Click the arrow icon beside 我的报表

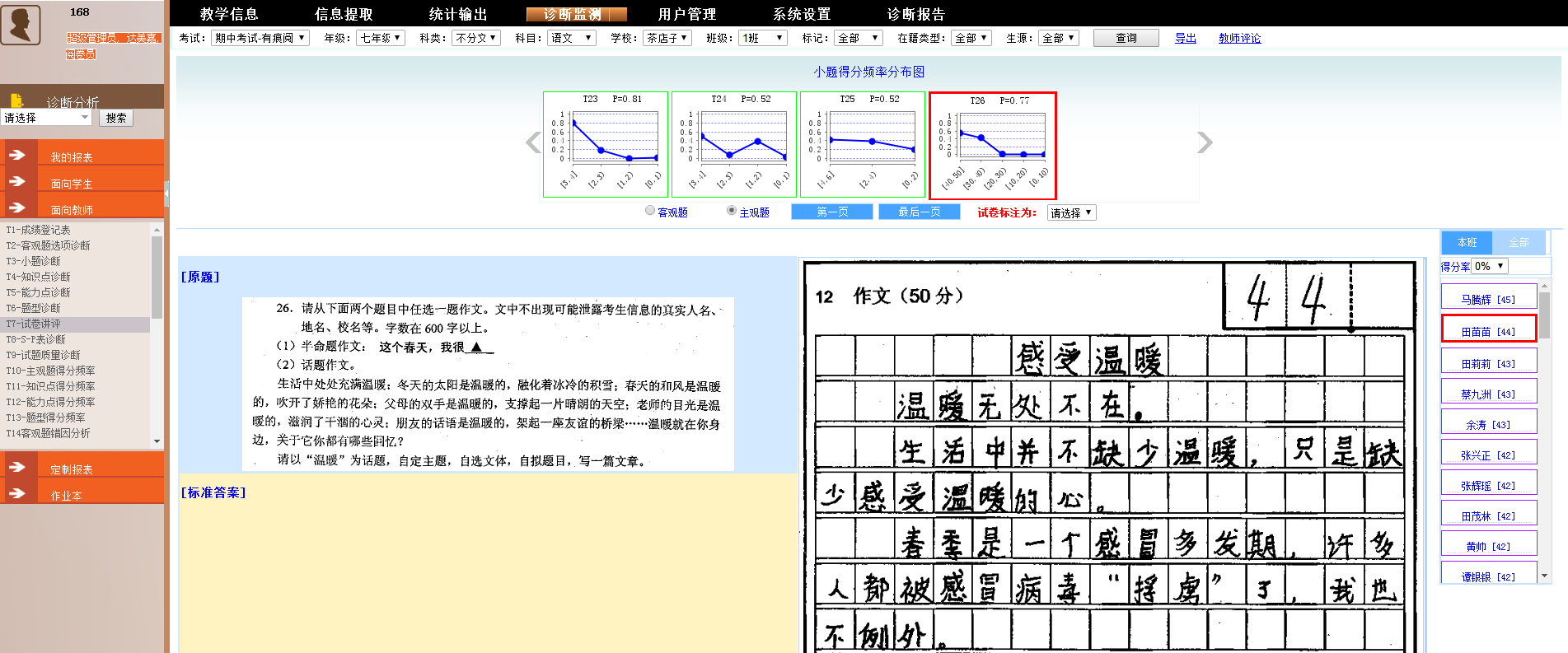17,155
